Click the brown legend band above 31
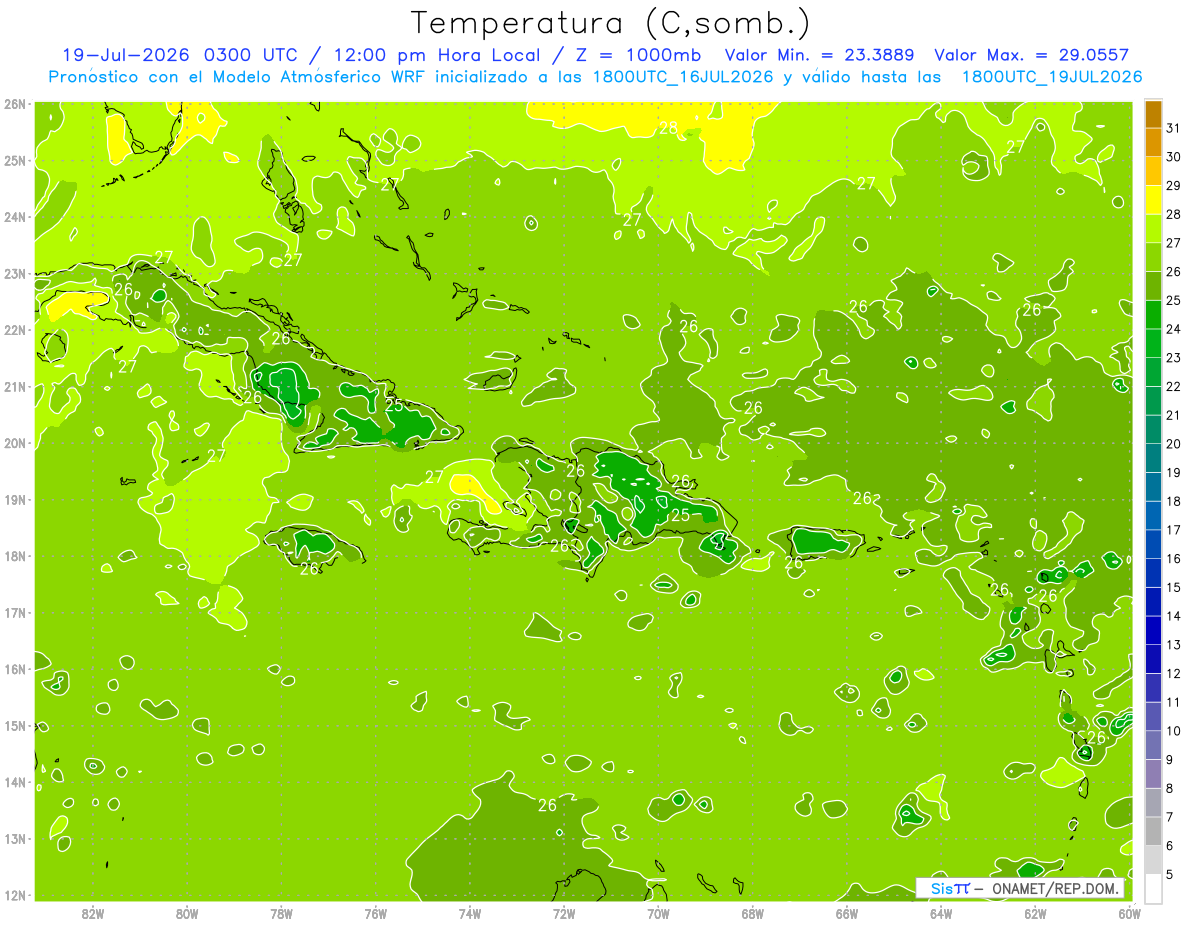This screenshot has width=1200, height=927. [1153, 114]
